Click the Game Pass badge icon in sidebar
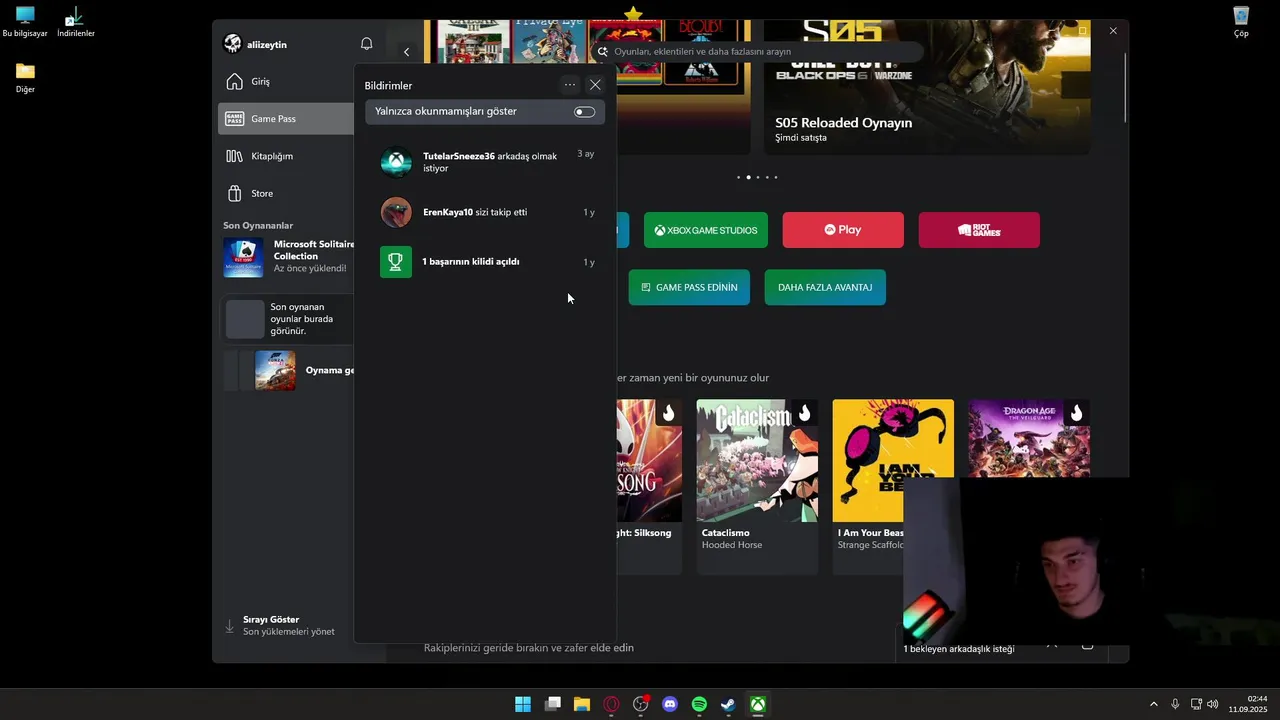 coord(234,118)
